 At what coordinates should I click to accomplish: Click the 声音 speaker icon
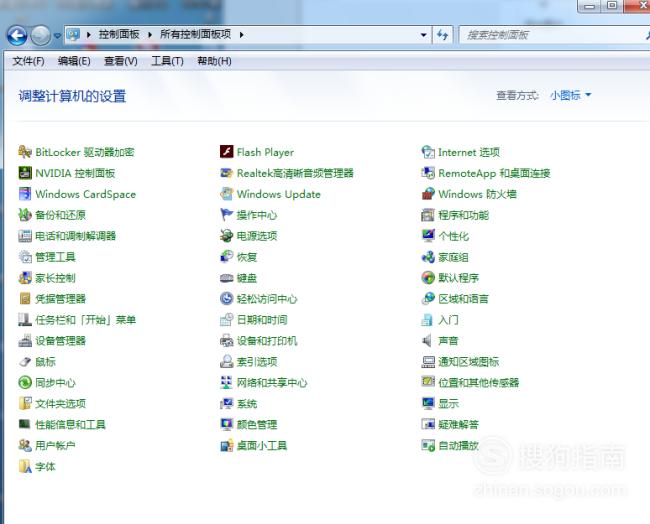428,341
